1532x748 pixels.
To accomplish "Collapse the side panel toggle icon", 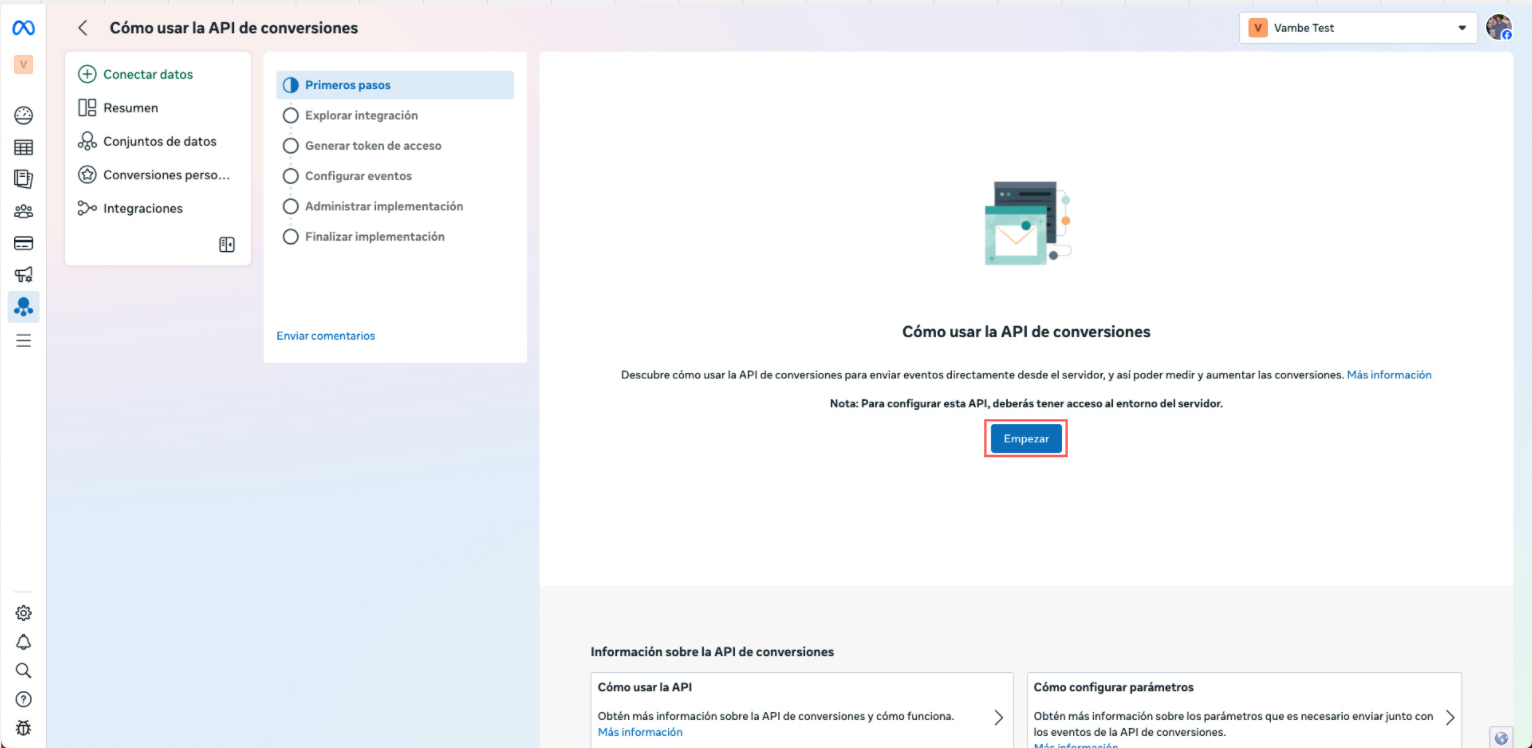I will pyautogui.click(x=227, y=245).
